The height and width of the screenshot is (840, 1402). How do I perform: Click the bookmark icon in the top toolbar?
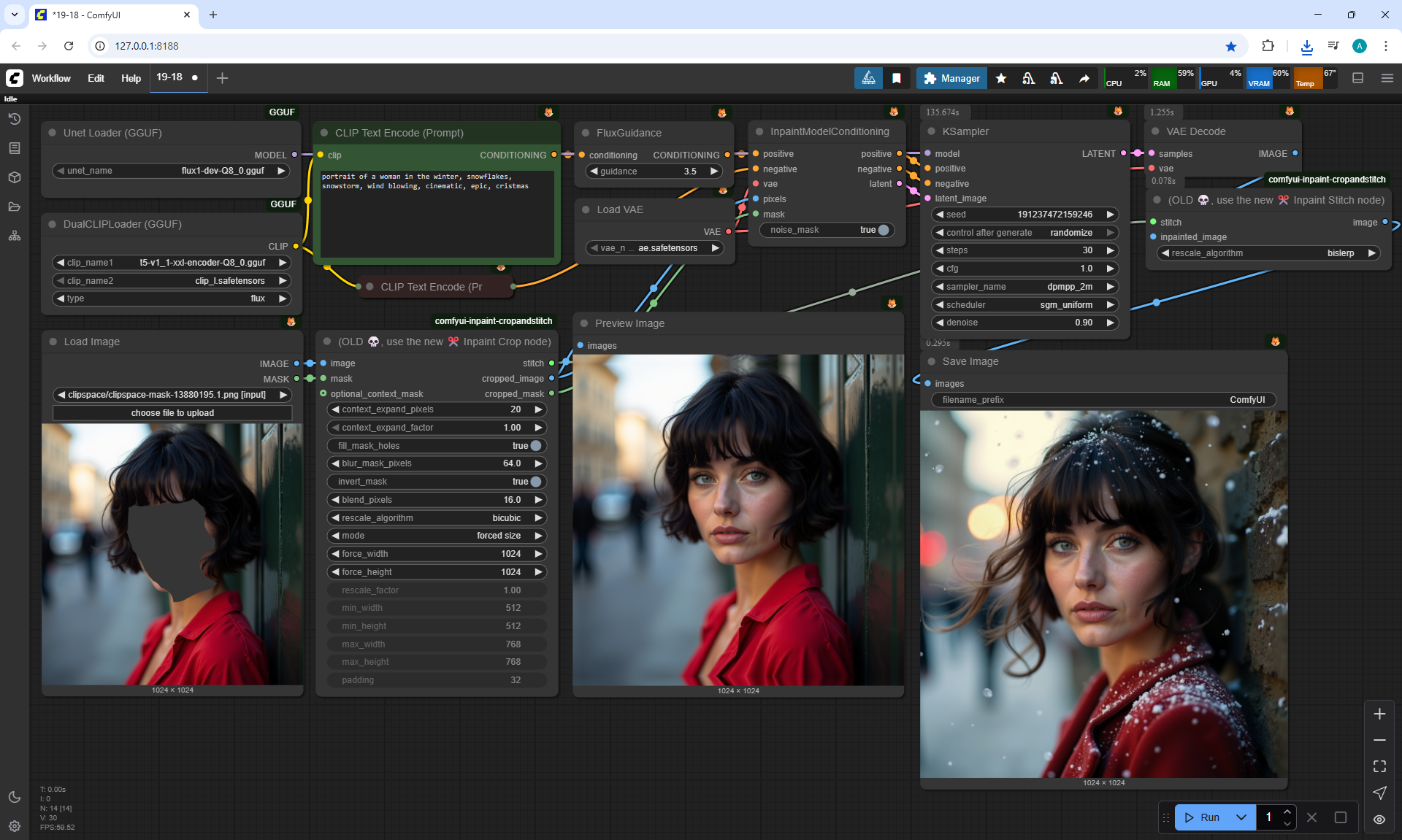click(897, 78)
